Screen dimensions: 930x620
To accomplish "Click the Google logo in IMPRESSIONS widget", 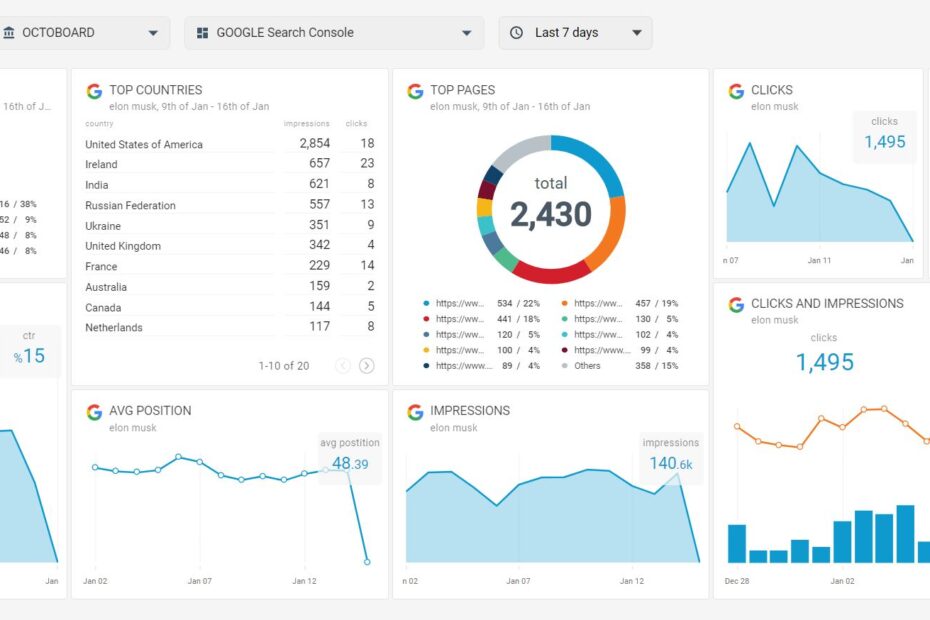I will point(415,412).
